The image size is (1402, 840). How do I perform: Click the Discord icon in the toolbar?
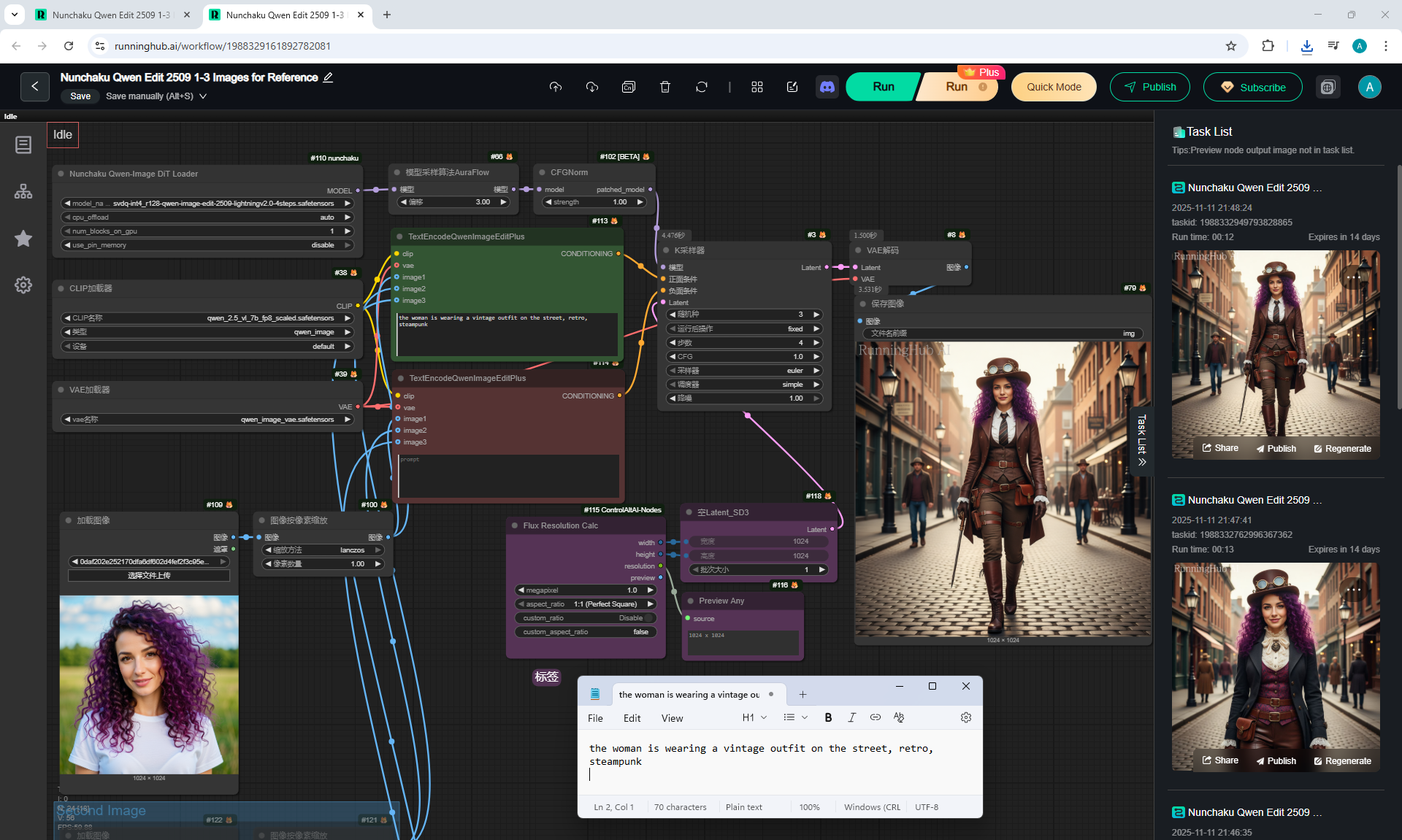tap(827, 87)
